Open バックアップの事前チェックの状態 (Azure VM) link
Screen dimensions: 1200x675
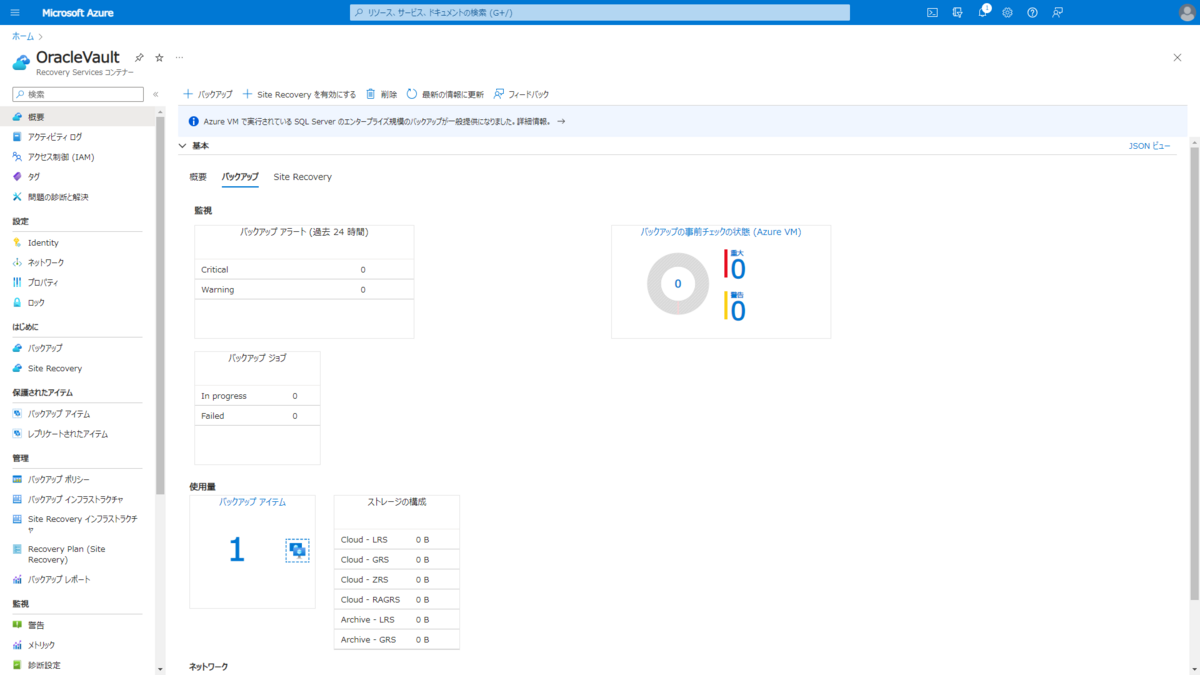pos(721,232)
